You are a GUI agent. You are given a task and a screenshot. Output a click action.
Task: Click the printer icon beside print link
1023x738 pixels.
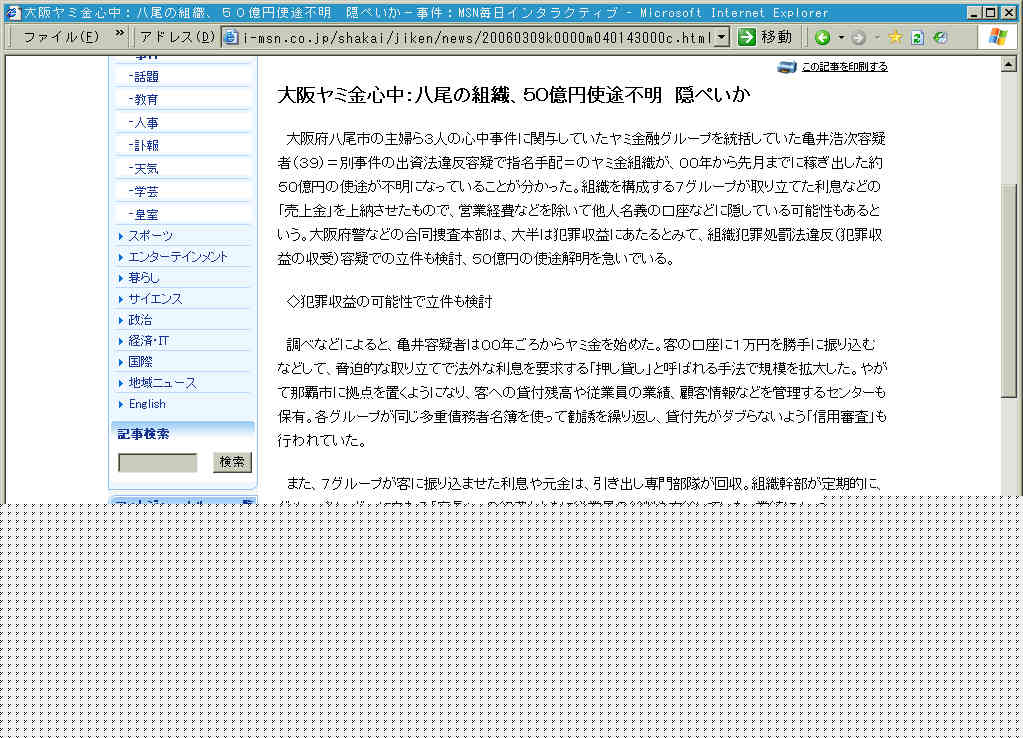pos(787,67)
